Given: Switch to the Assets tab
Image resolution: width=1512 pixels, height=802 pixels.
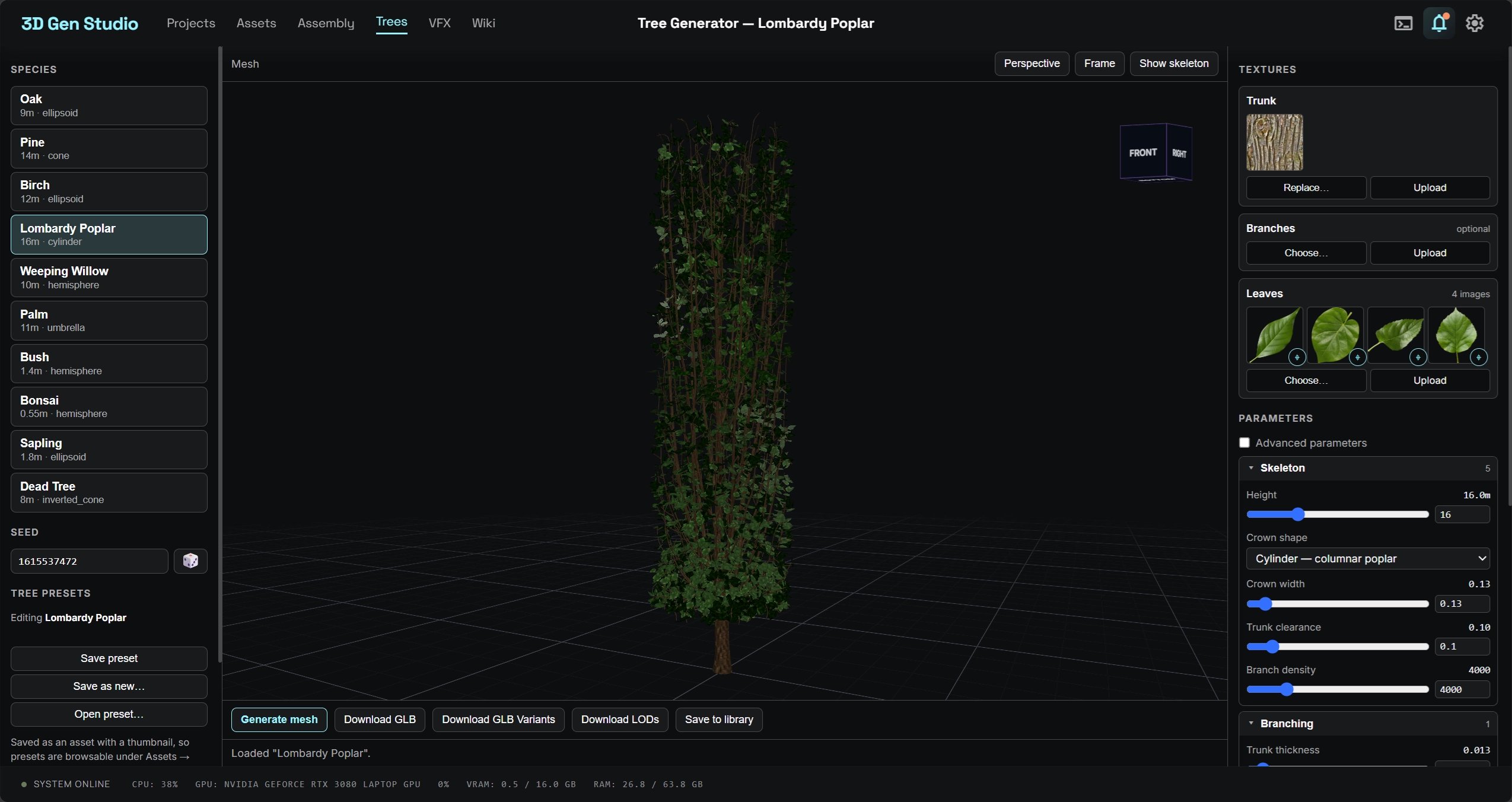Looking at the screenshot, I should coord(256,23).
